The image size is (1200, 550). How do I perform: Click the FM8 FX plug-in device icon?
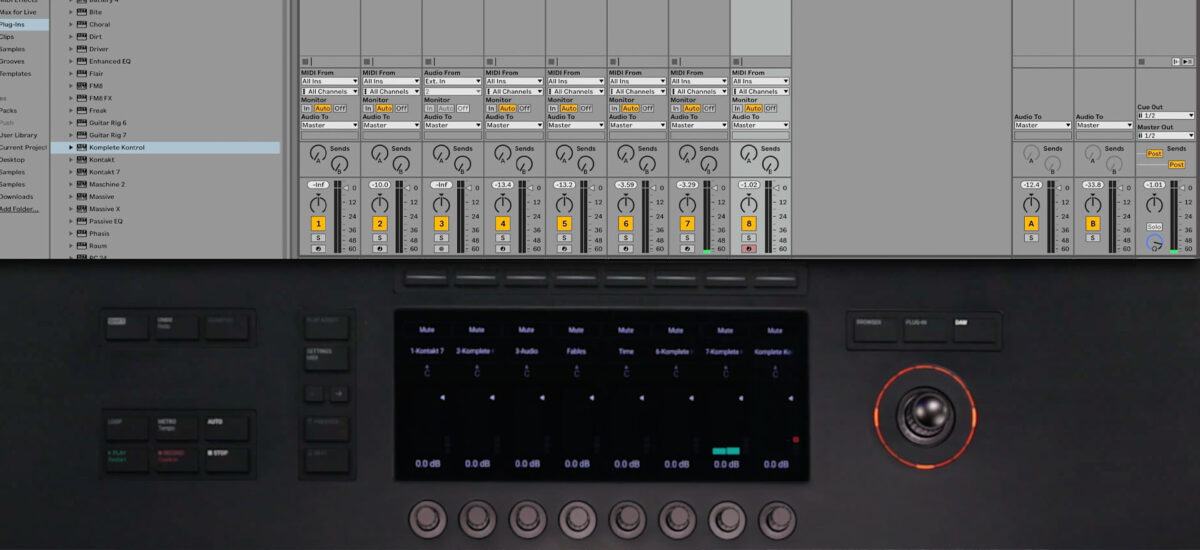[82, 98]
